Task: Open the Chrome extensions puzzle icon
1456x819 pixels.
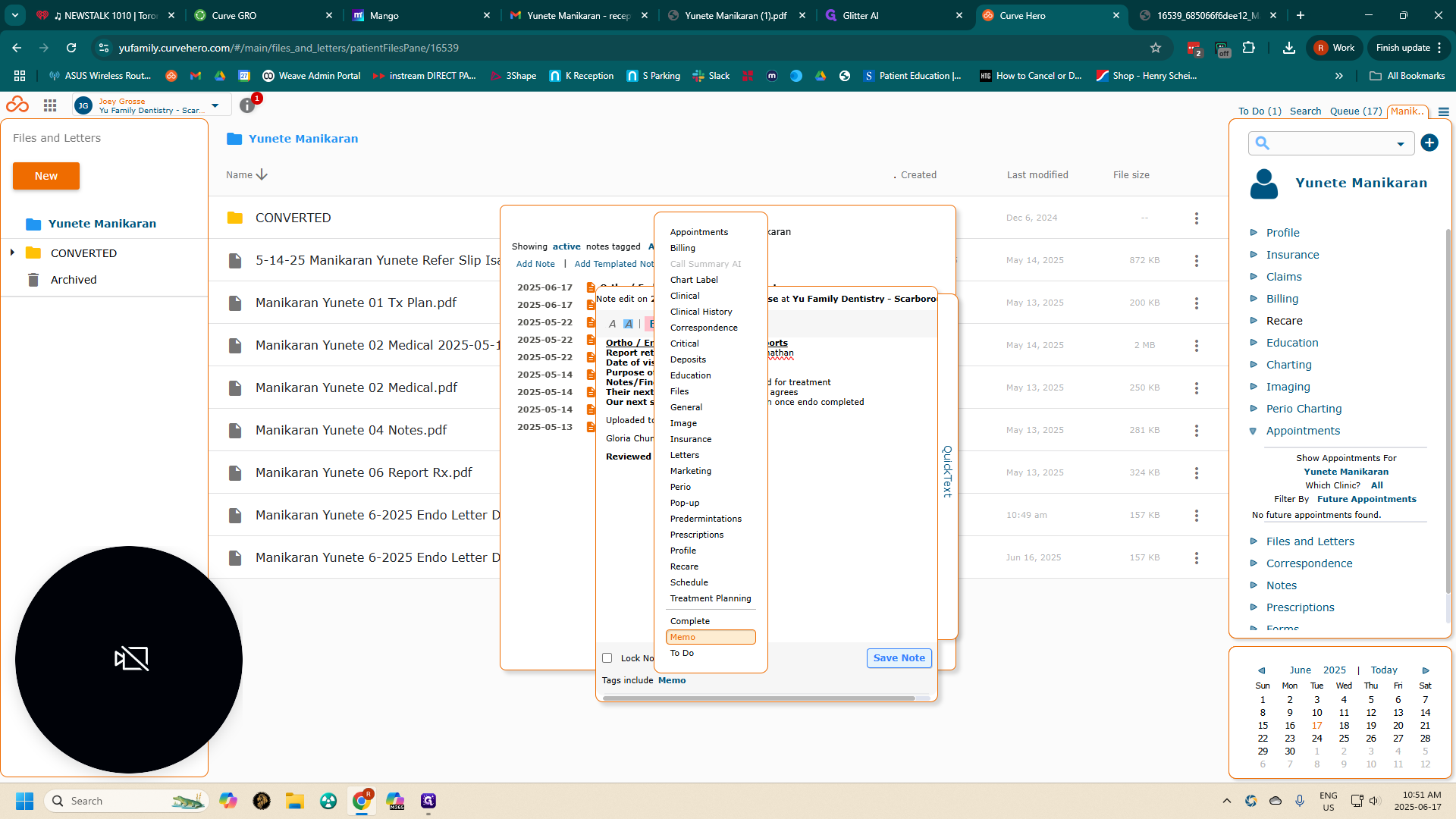Action: click(1249, 48)
